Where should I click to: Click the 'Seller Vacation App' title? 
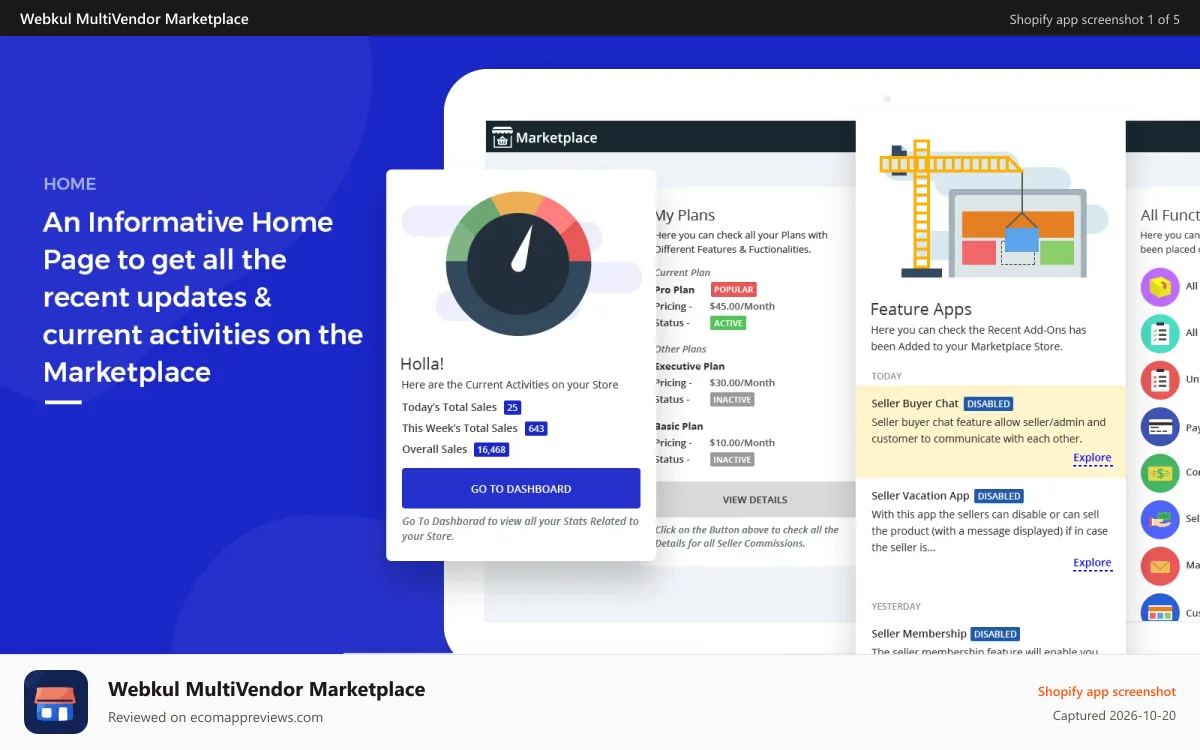click(920, 495)
